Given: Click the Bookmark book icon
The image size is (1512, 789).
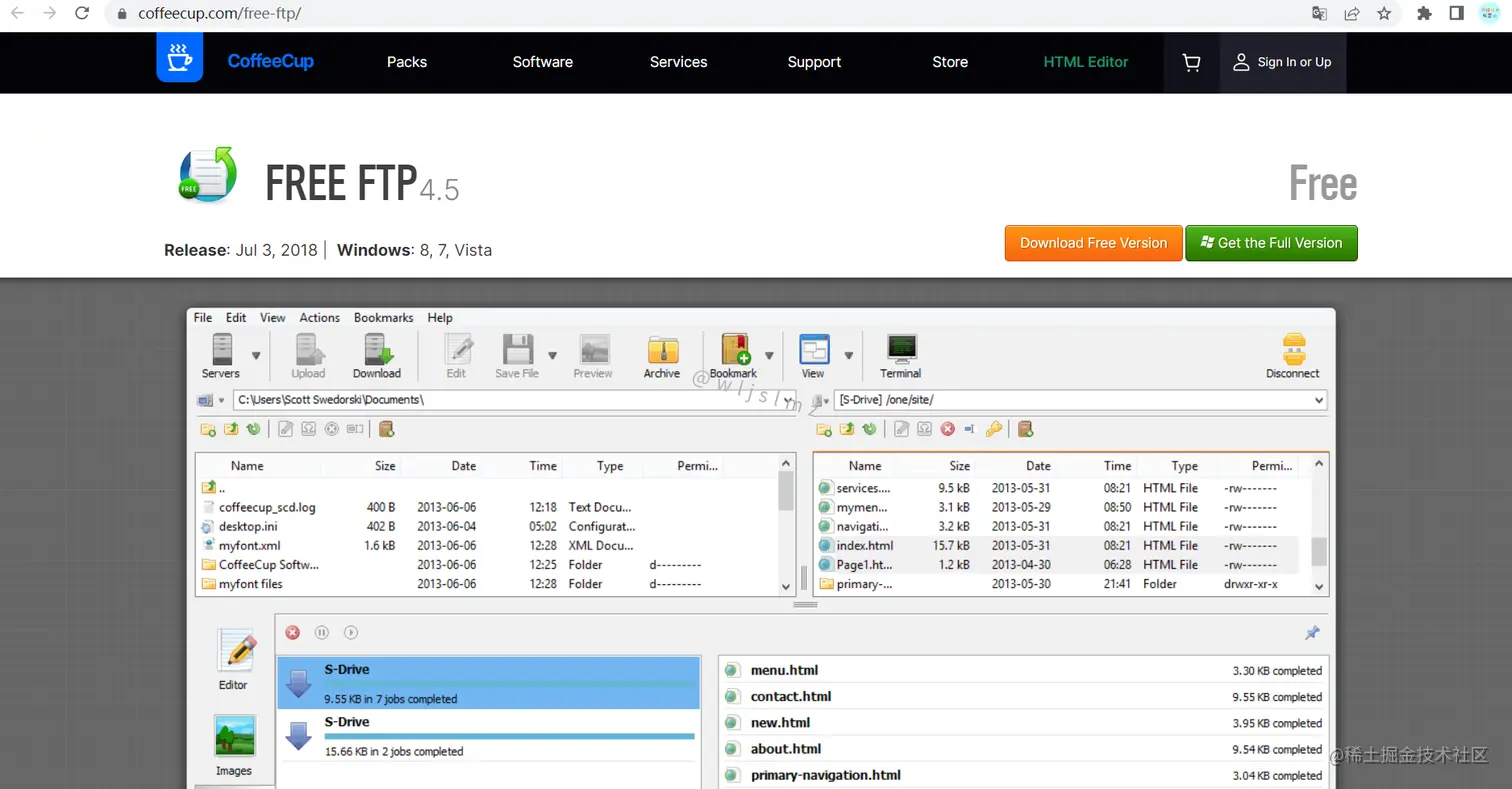Looking at the screenshot, I should [736, 349].
